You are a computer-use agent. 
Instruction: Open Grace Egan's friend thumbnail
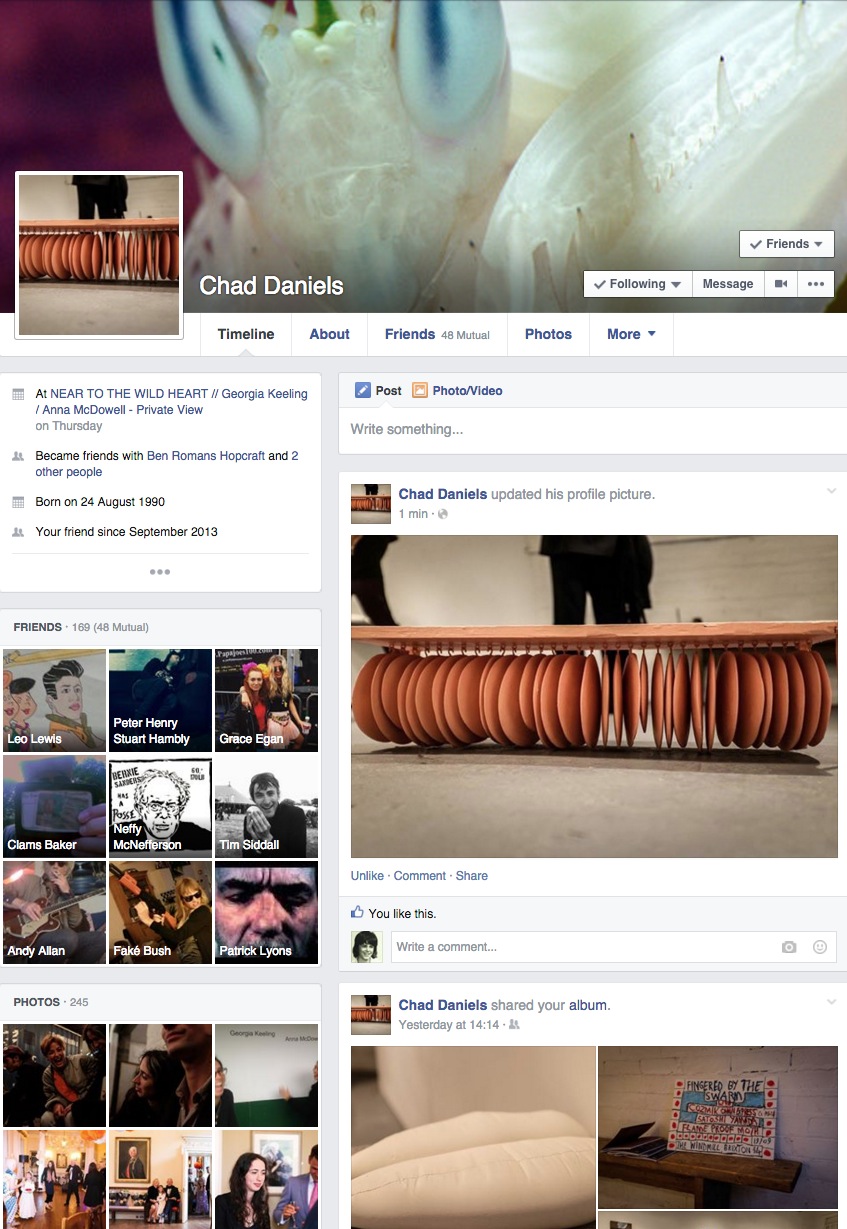pos(266,700)
